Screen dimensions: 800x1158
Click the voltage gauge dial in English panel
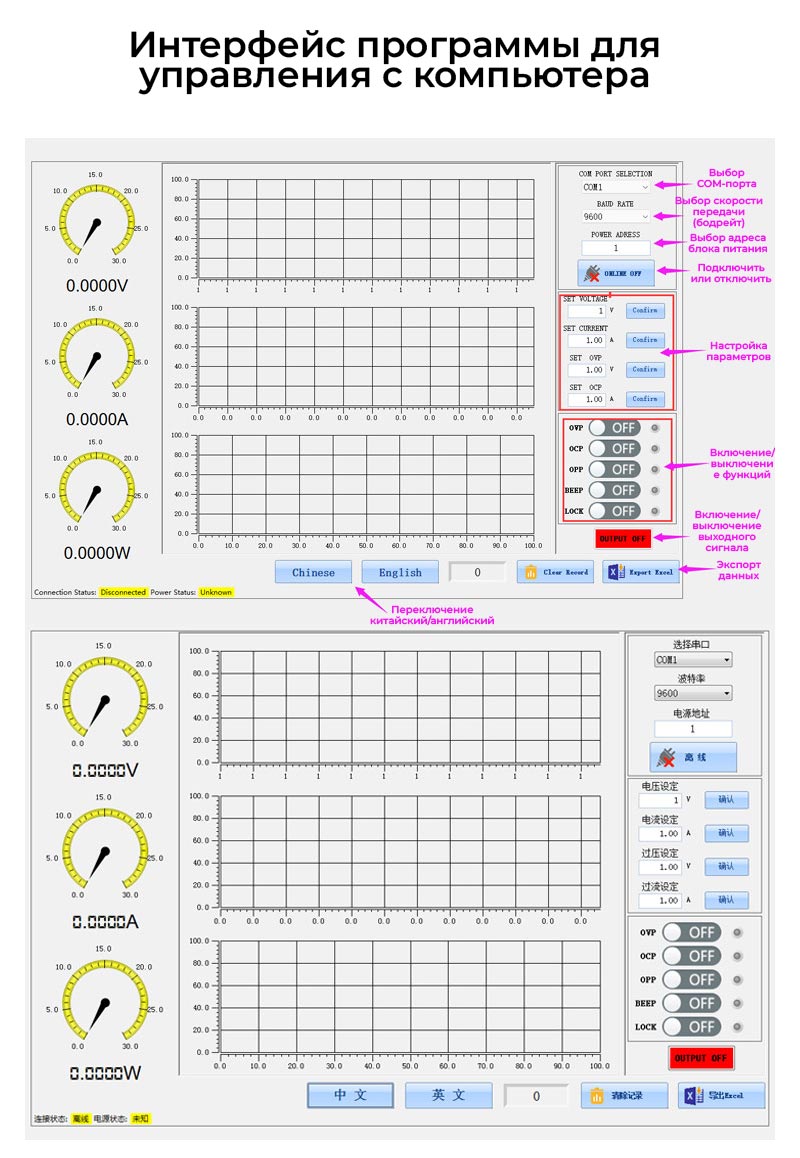[x=95, y=221]
